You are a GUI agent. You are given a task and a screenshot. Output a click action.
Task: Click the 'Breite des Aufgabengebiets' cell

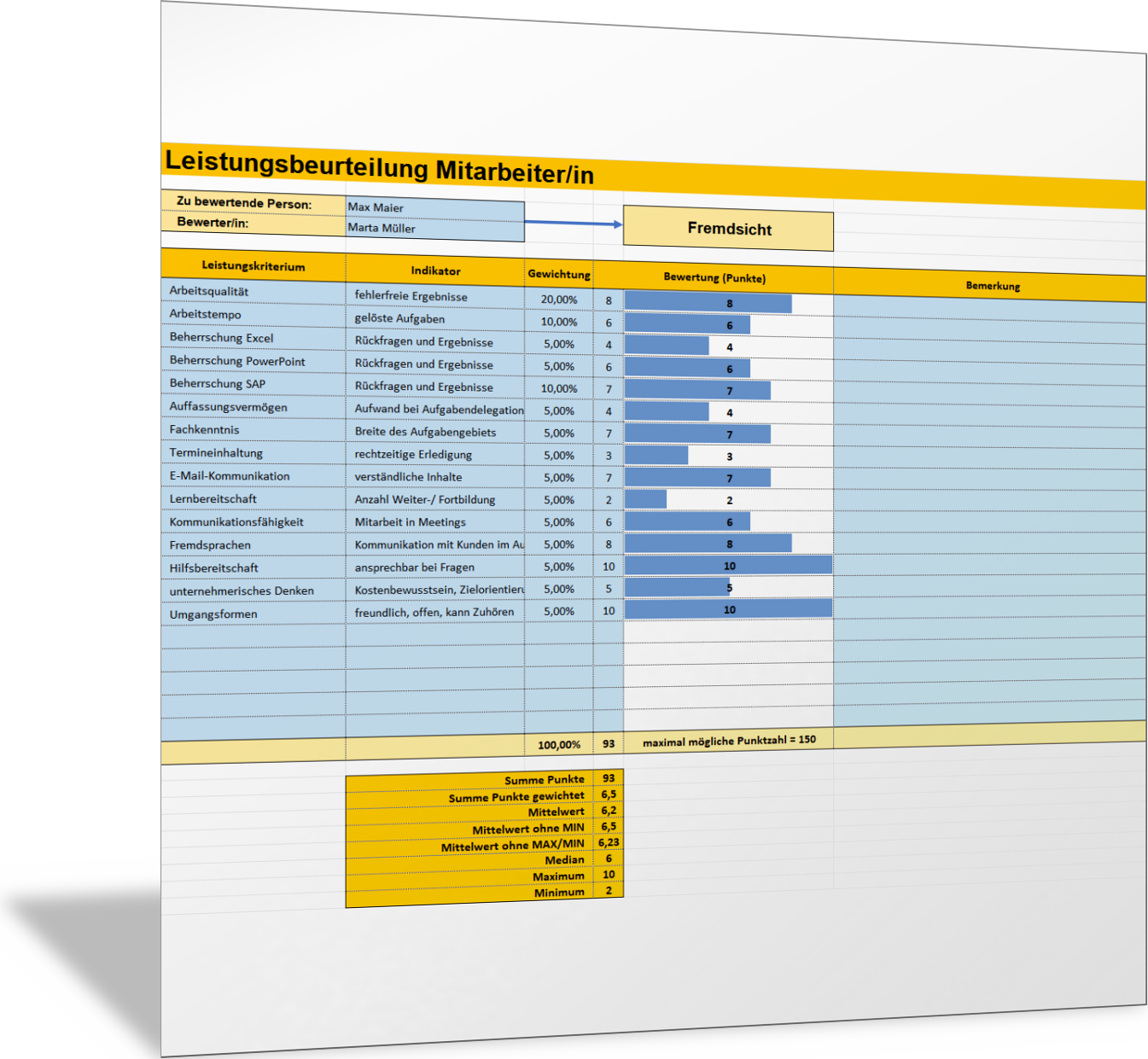click(435, 433)
